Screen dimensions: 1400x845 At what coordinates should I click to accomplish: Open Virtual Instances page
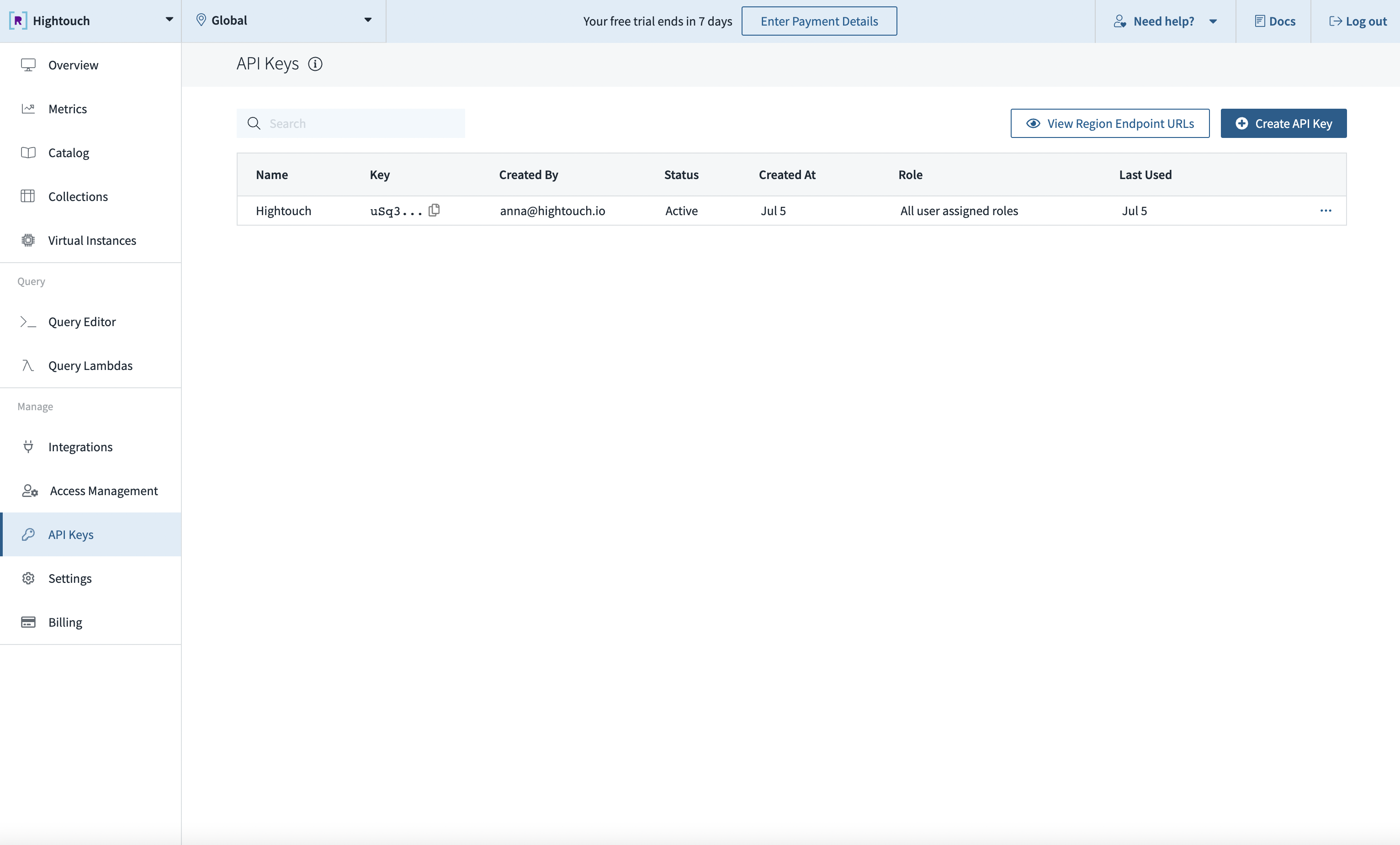click(x=91, y=240)
